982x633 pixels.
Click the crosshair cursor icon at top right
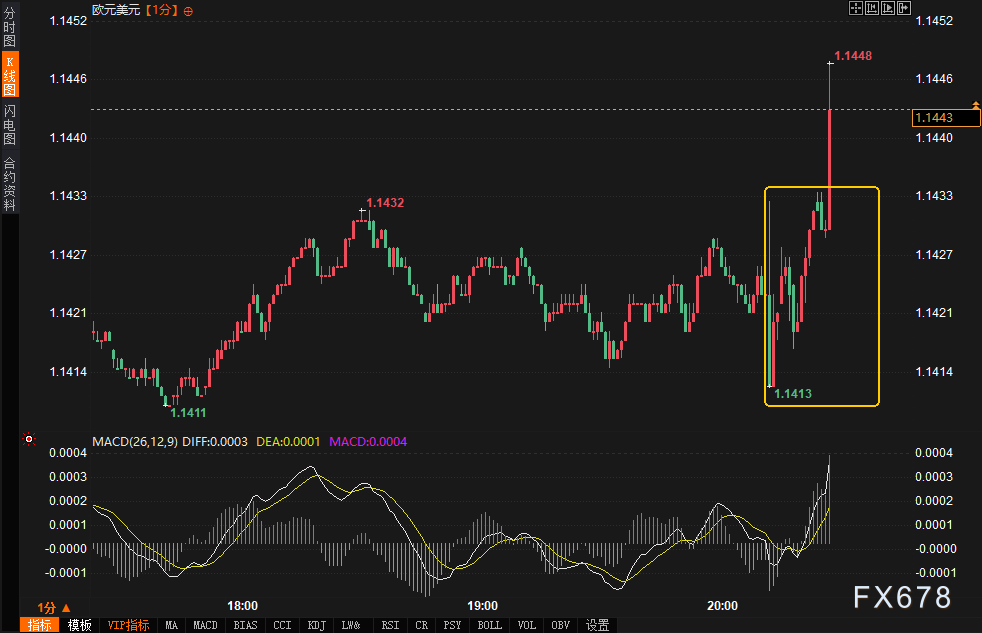(855, 8)
